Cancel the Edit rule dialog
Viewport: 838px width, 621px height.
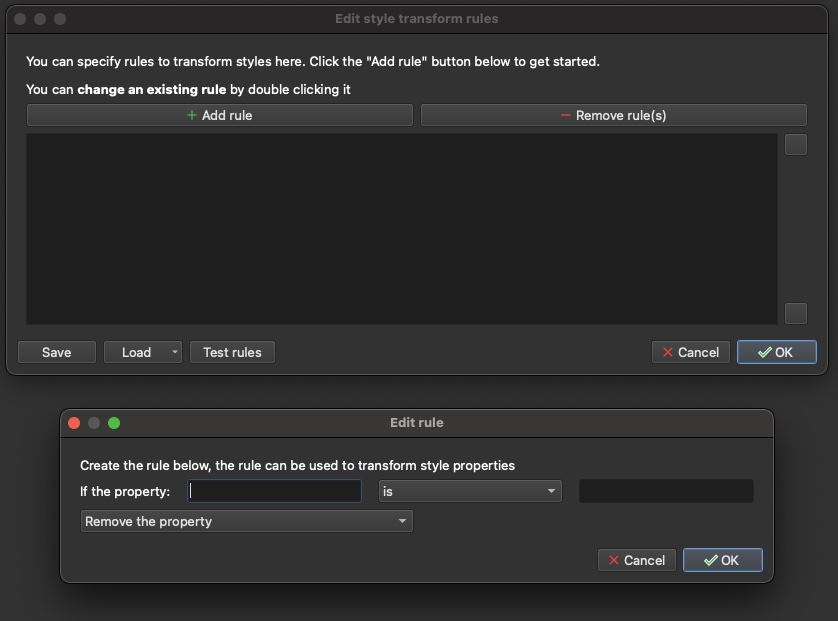(x=637, y=560)
